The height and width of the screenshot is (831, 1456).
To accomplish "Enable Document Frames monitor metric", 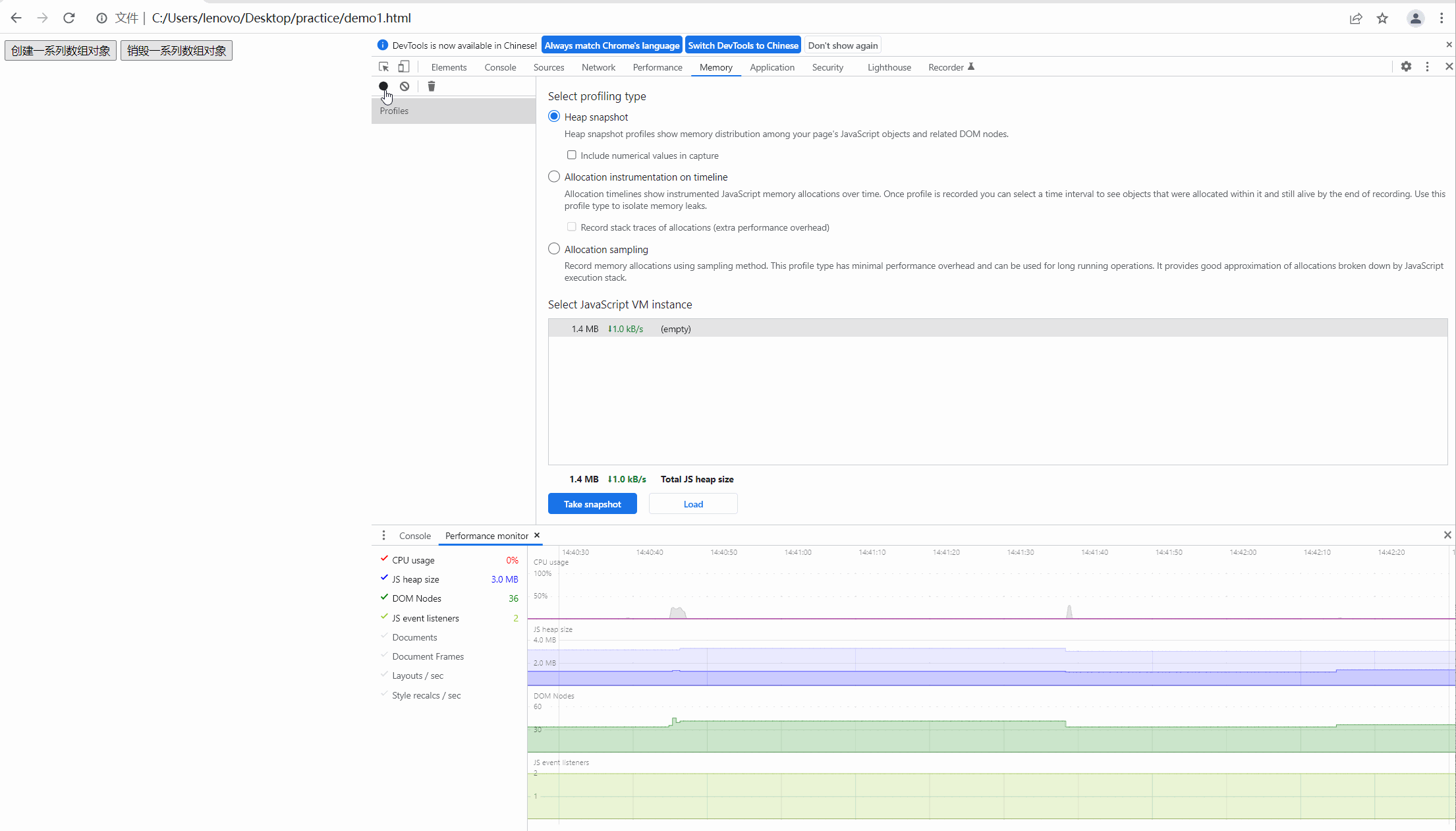I will pos(384,655).
